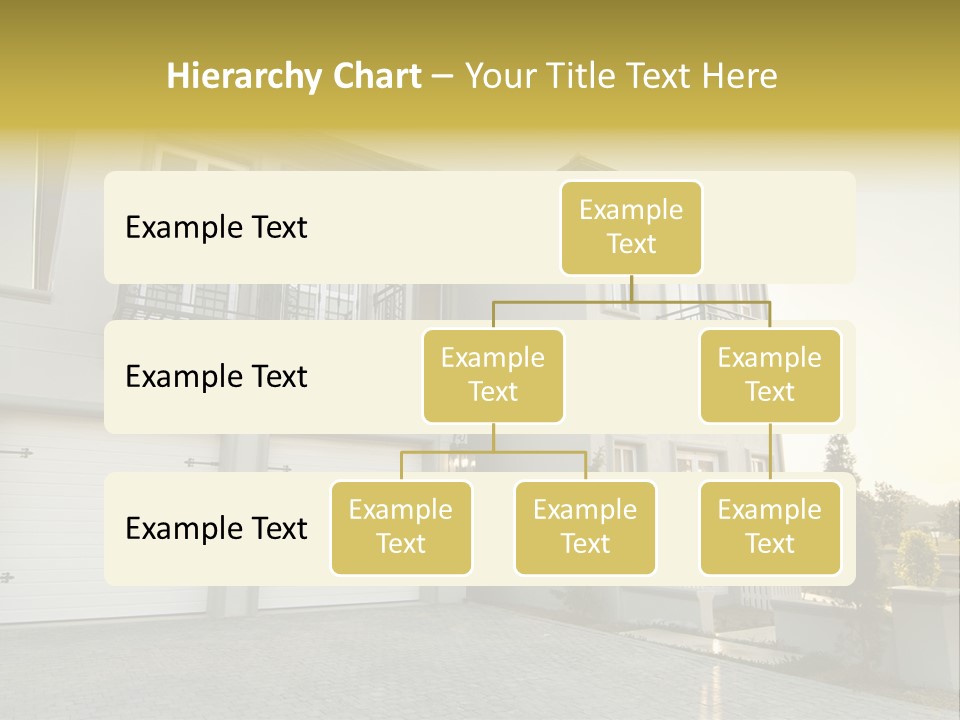
Task: Click the second row's Example Text label
Action: [216, 376]
